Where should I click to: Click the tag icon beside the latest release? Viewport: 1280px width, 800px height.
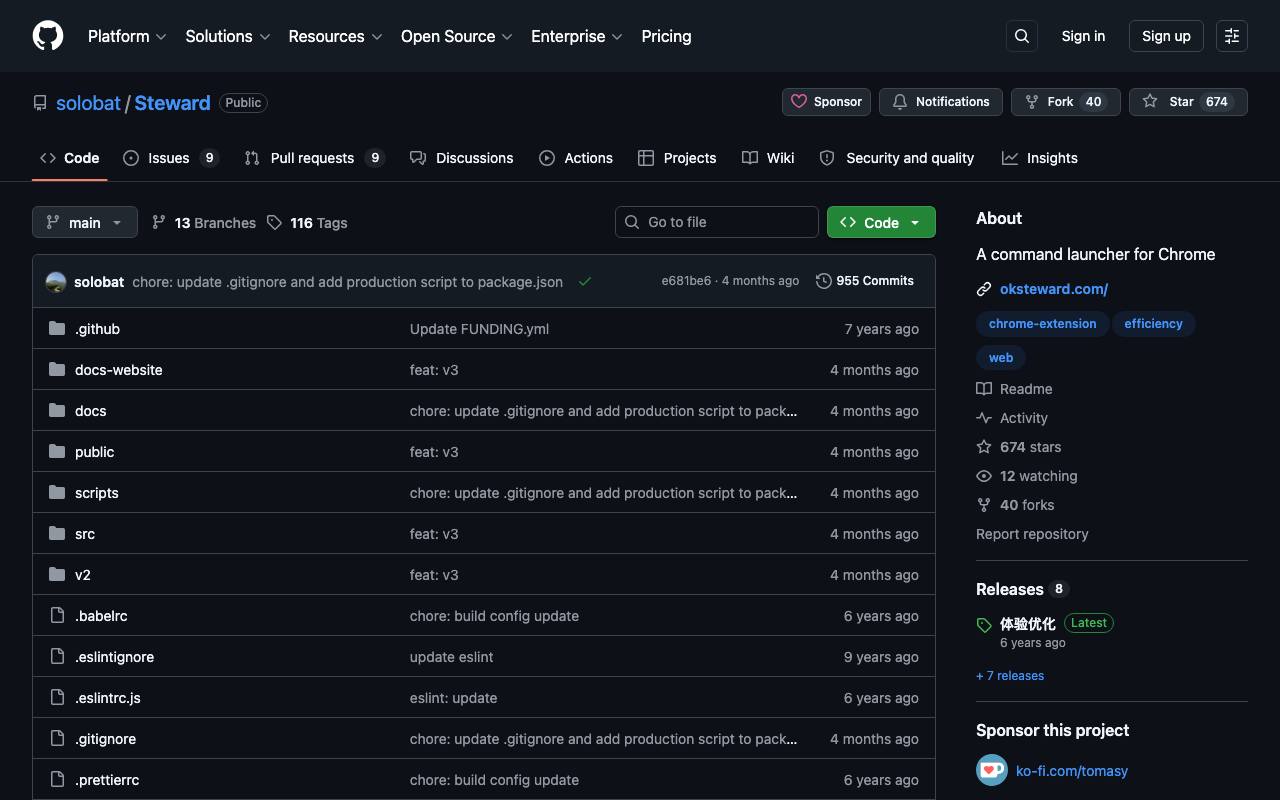coord(984,625)
